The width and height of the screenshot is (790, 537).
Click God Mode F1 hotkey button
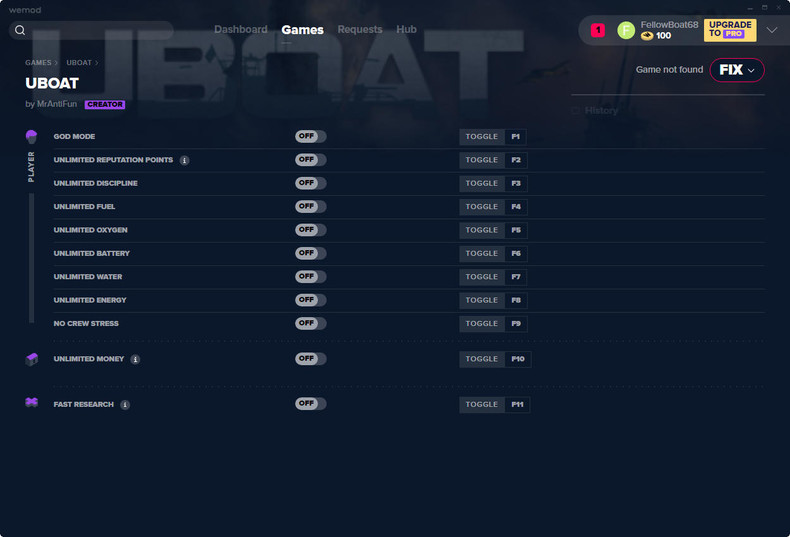click(515, 137)
